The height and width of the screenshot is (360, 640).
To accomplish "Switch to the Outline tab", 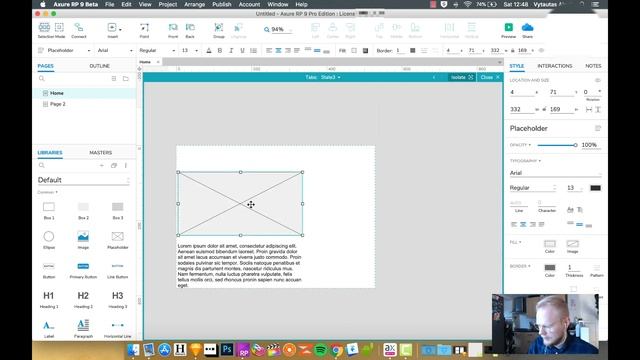I will coord(100,66).
